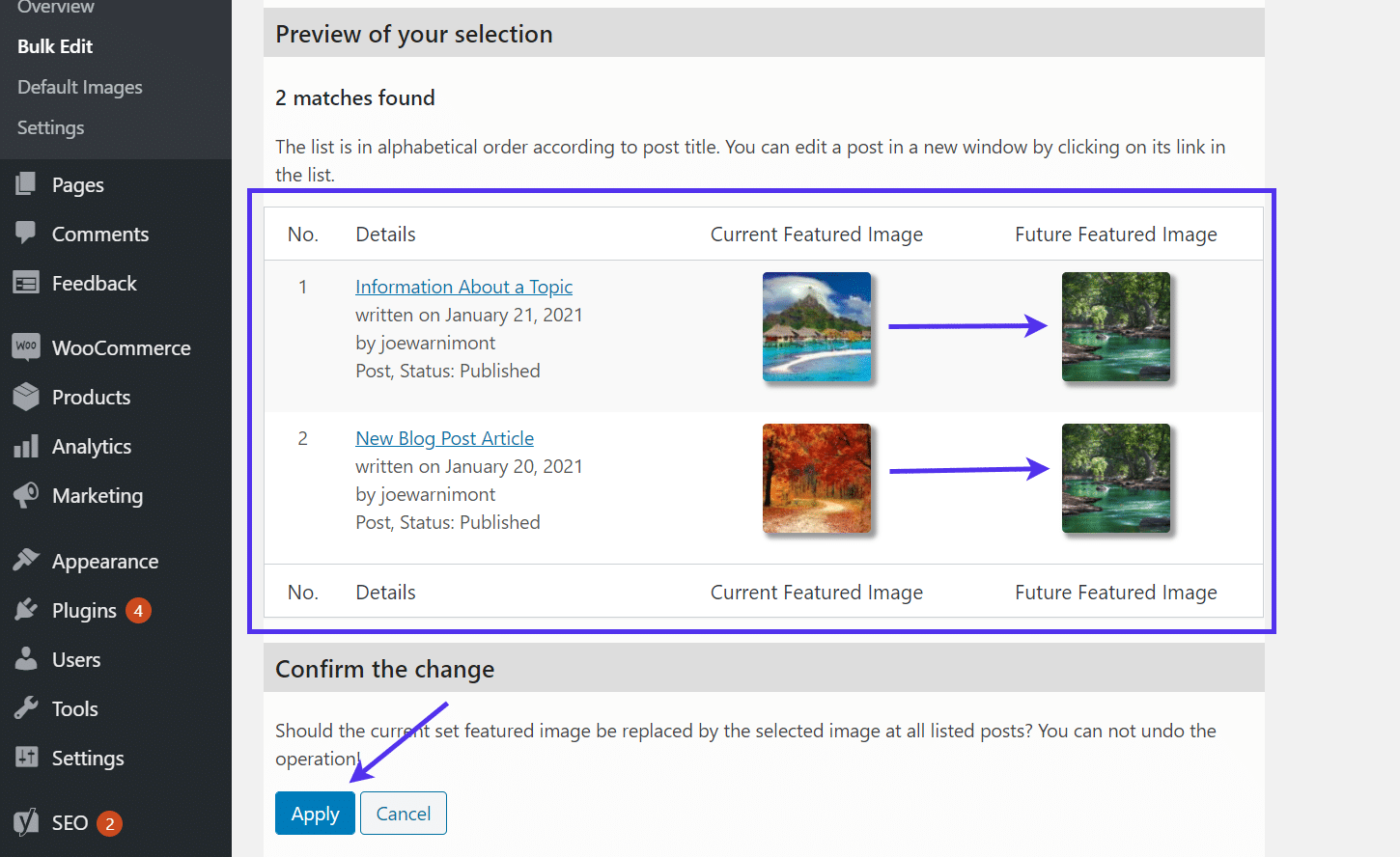The width and height of the screenshot is (1400, 857).
Task: Click the Pages icon in sidebar
Action: point(26,184)
